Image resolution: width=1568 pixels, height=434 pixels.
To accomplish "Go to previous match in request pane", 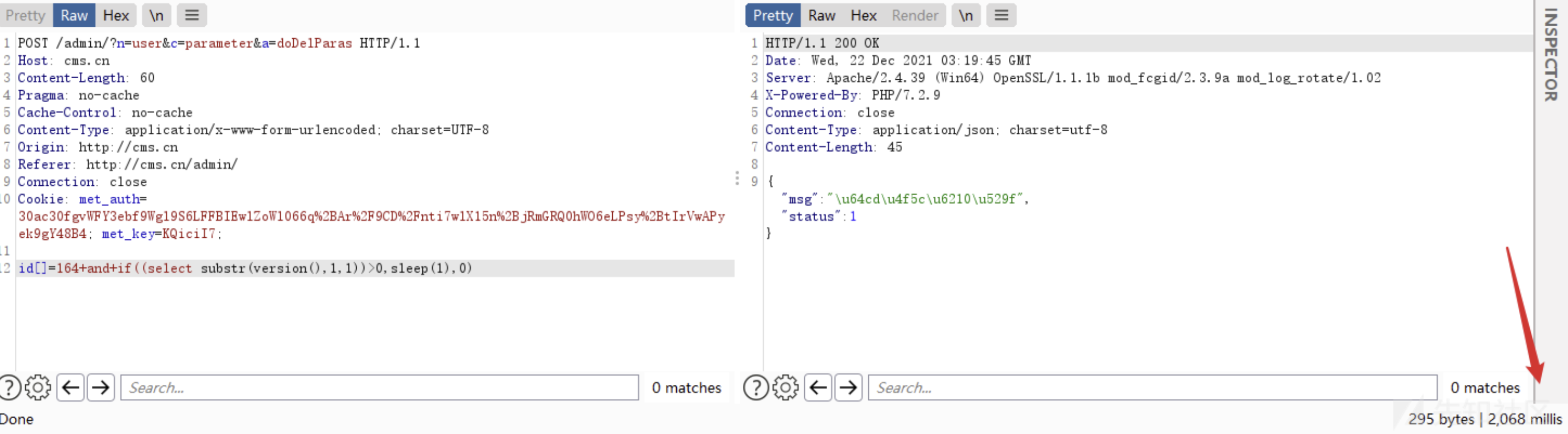I will point(71,387).
